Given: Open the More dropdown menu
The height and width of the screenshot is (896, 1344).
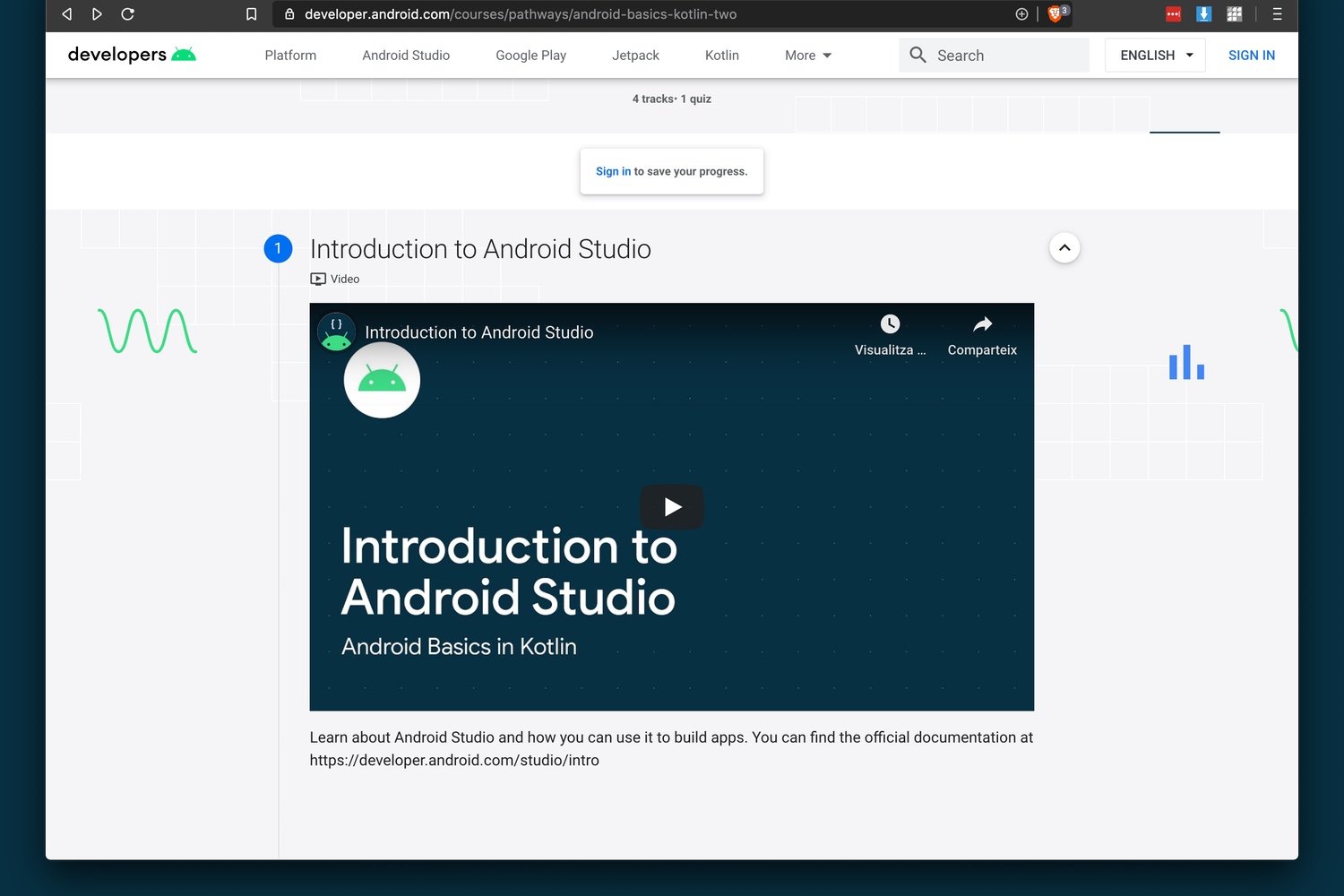Looking at the screenshot, I should point(807,56).
